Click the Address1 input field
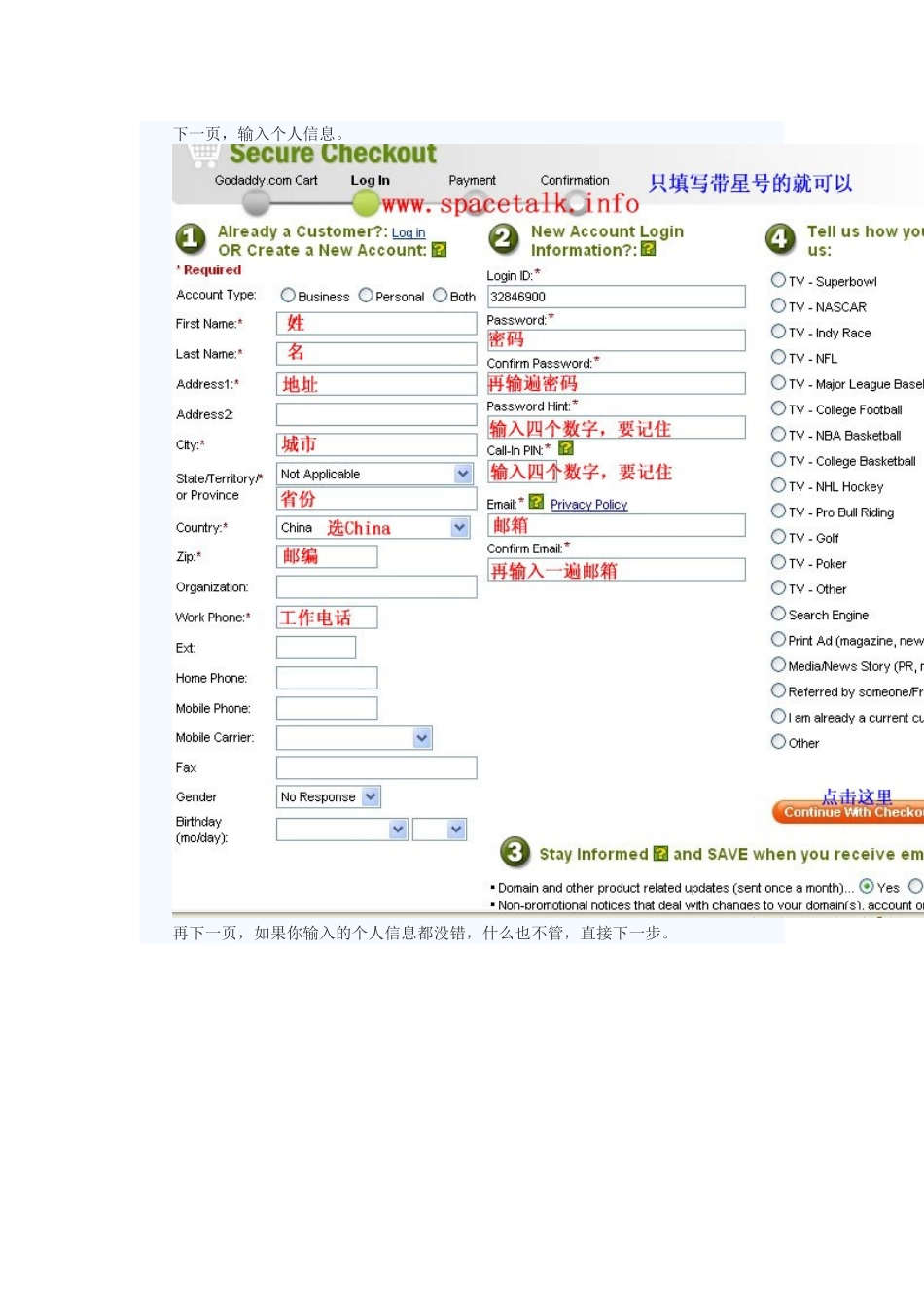Image resolution: width=924 pixels, height=1307 pixels. 376,384
